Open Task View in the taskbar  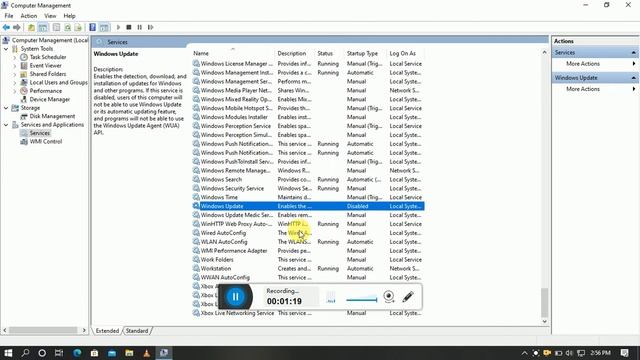click(x=59, y=353)
